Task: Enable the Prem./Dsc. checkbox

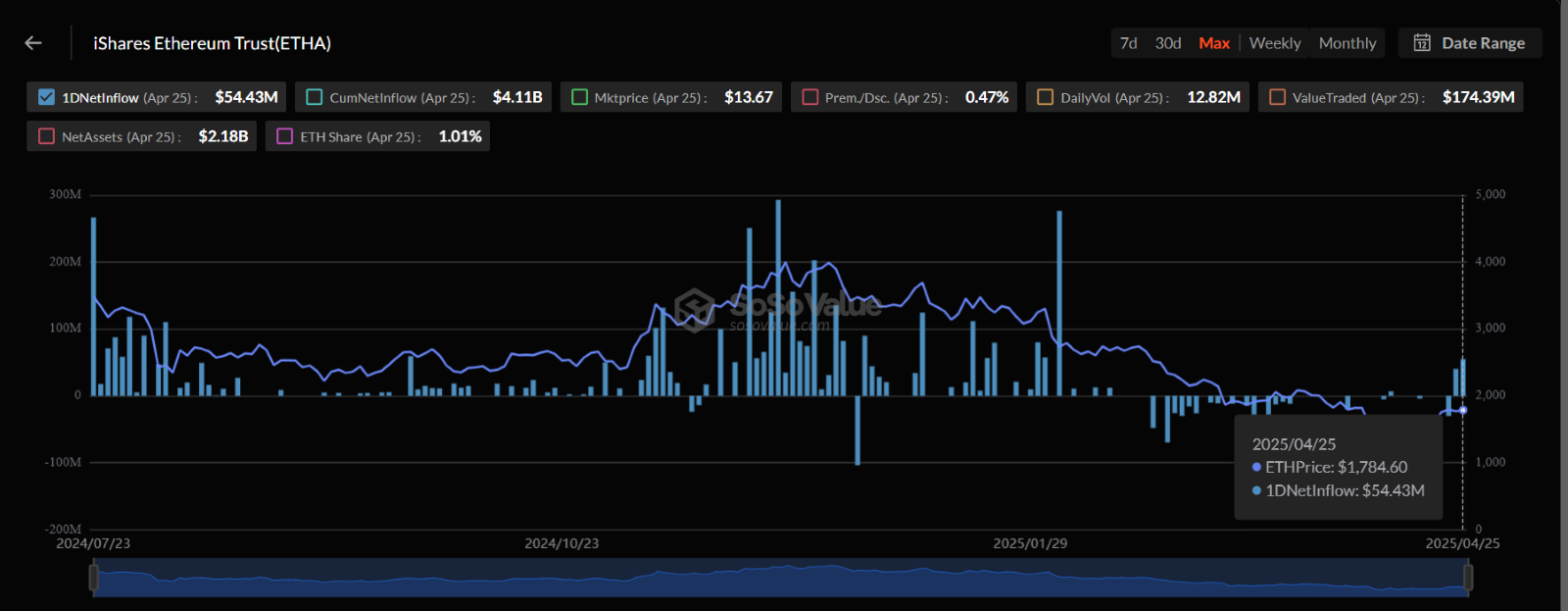Action: pyautogui.click(x=810, y=97)
